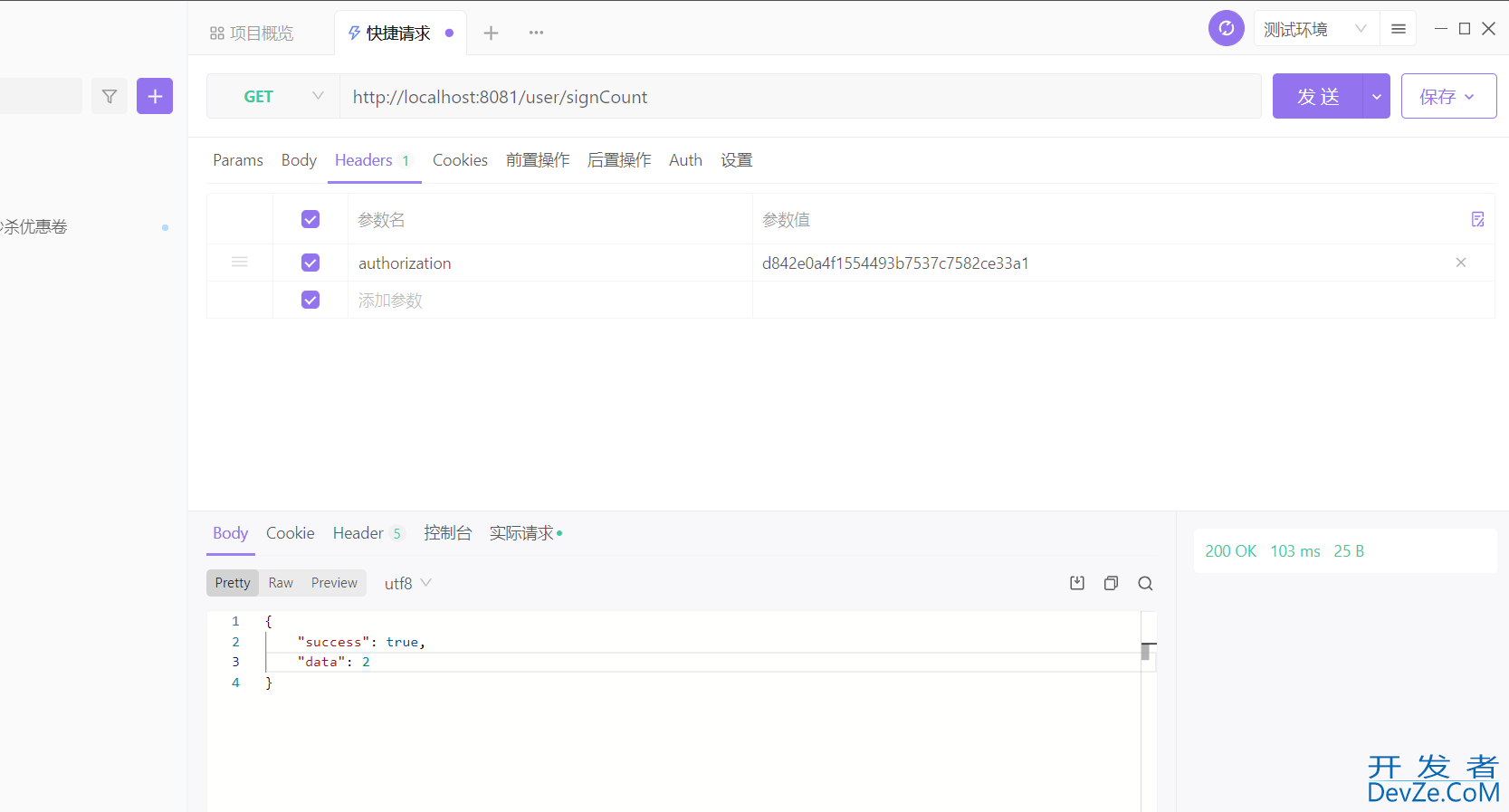Select Preview response view
The height and width of the screenshot is (812, 1509).
point(334,583)
